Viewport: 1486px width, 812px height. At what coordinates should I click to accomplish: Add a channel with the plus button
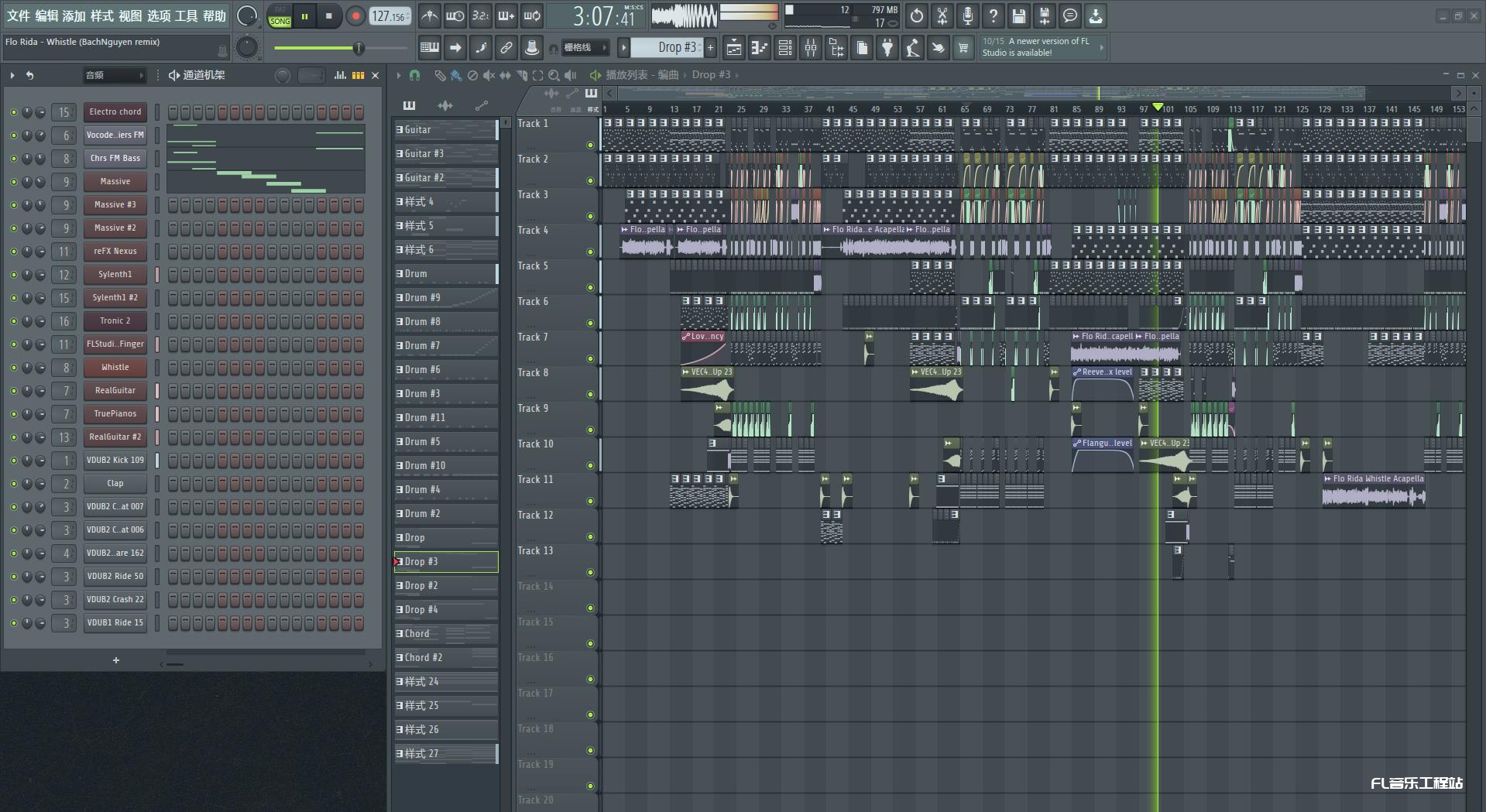pos(116,660)
